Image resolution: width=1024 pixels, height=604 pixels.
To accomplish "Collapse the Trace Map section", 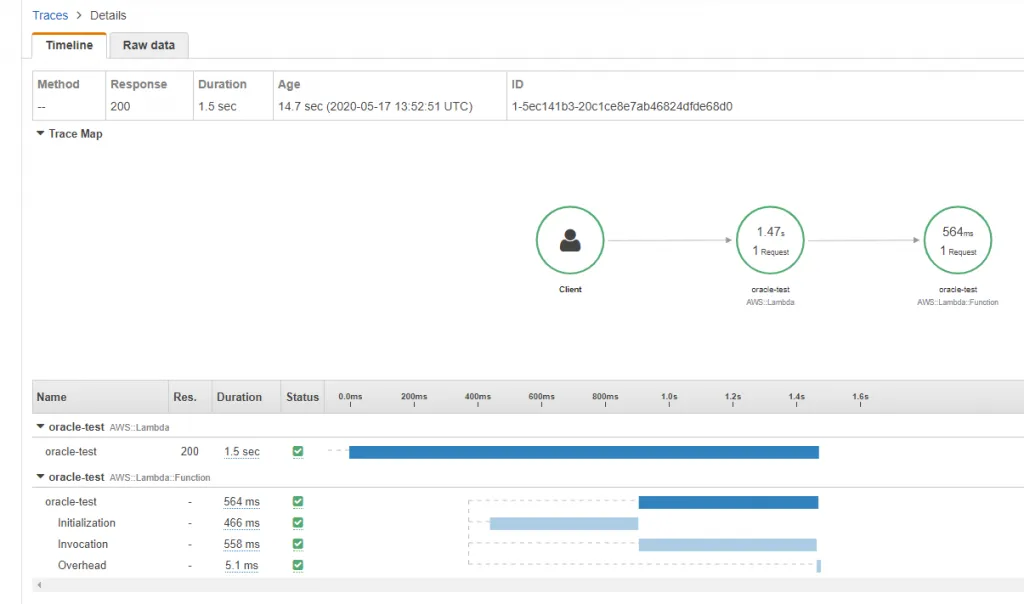I will tap(40, 134).
